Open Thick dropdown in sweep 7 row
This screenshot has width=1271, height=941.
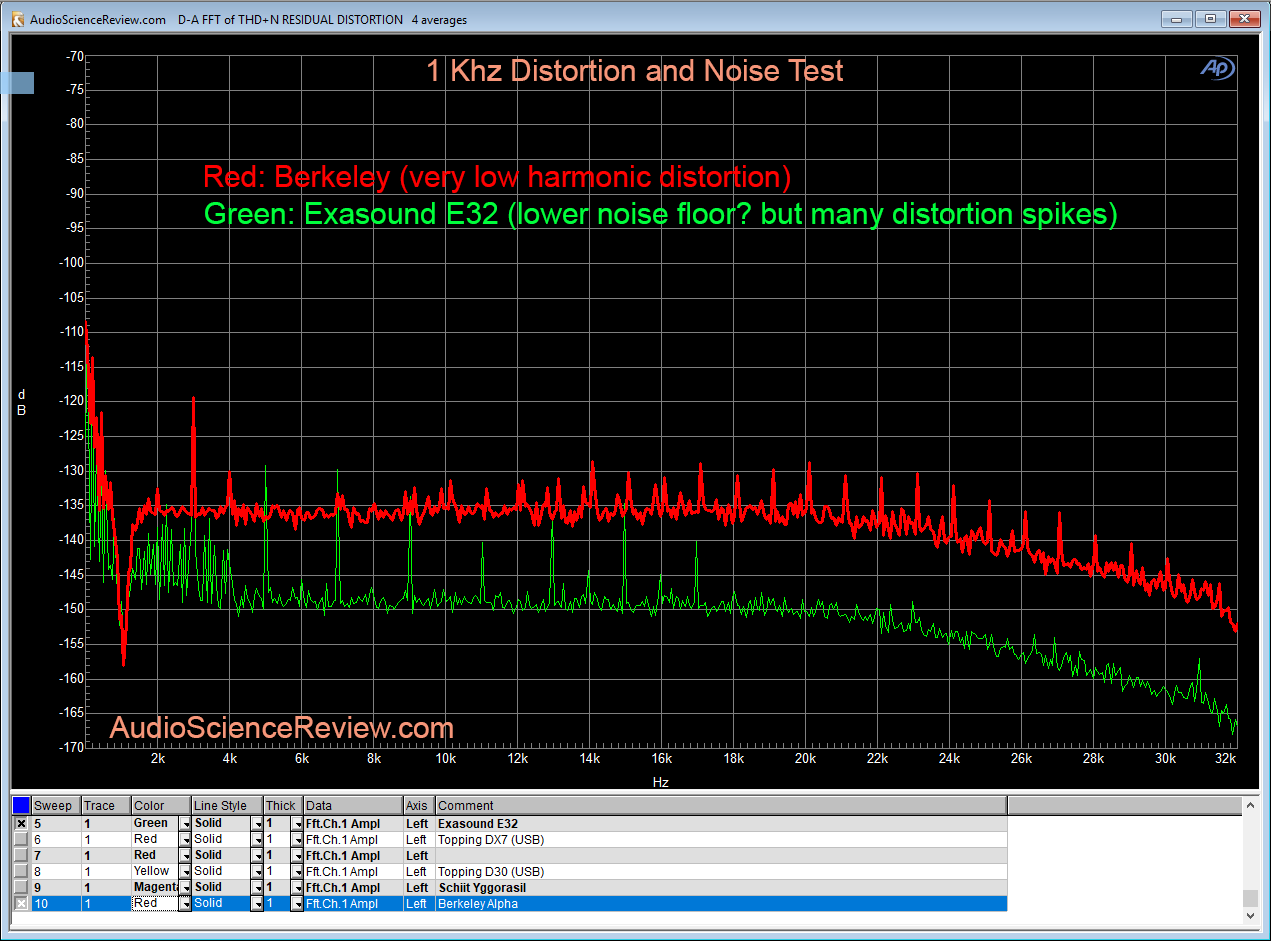click(x=296, y=855)
